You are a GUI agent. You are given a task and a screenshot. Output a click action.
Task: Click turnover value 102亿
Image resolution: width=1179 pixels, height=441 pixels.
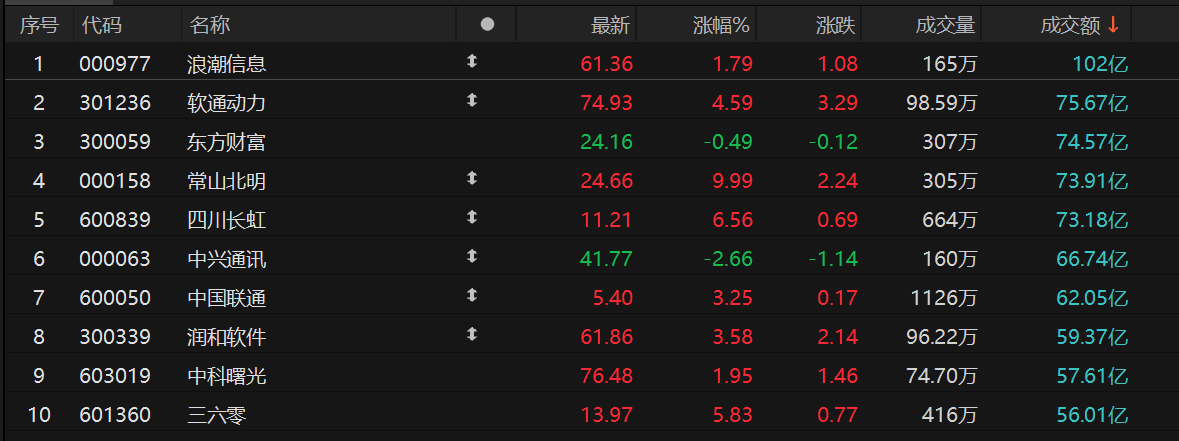1101,65
